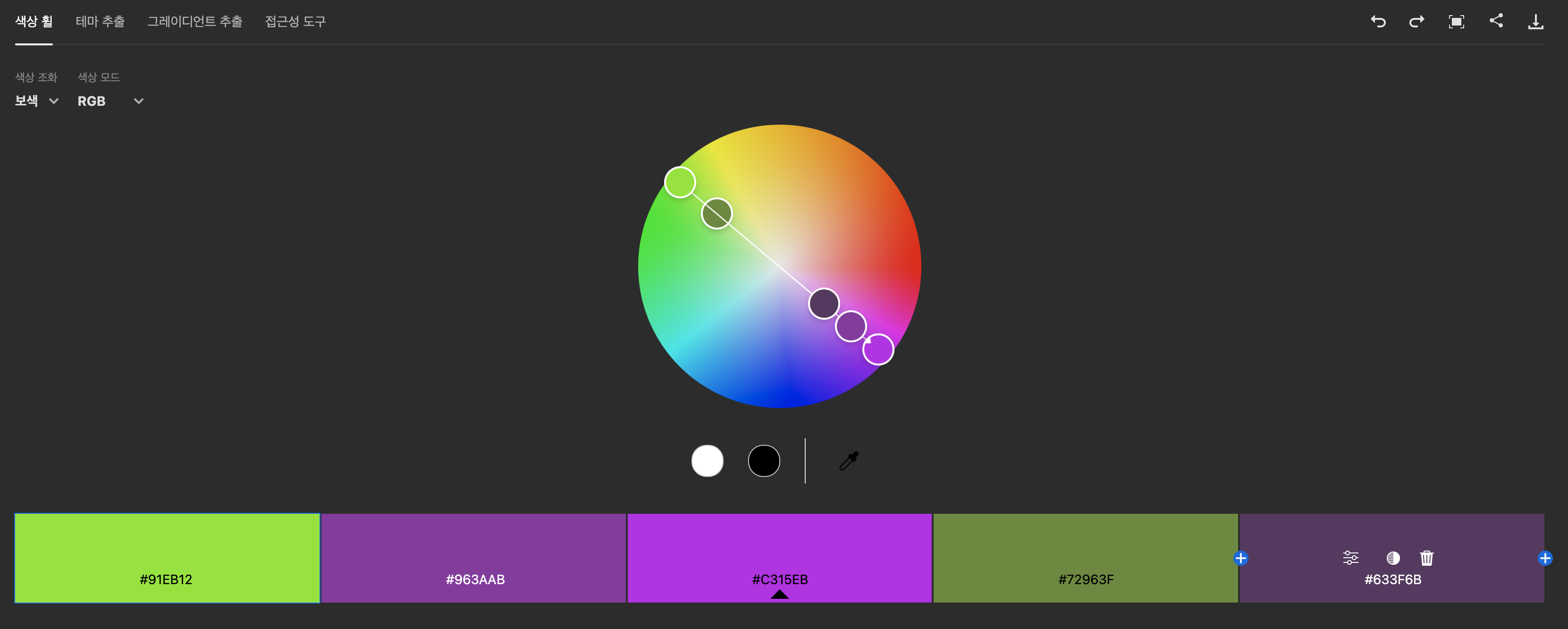
Task: Select the 색상 휠 tab
Action: pyautogui.click(x=34, y=21)
